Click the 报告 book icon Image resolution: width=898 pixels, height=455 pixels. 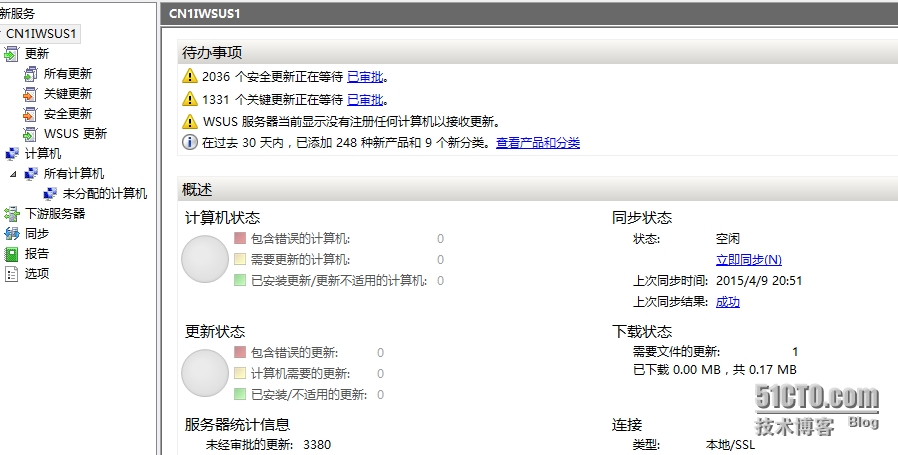11,254
